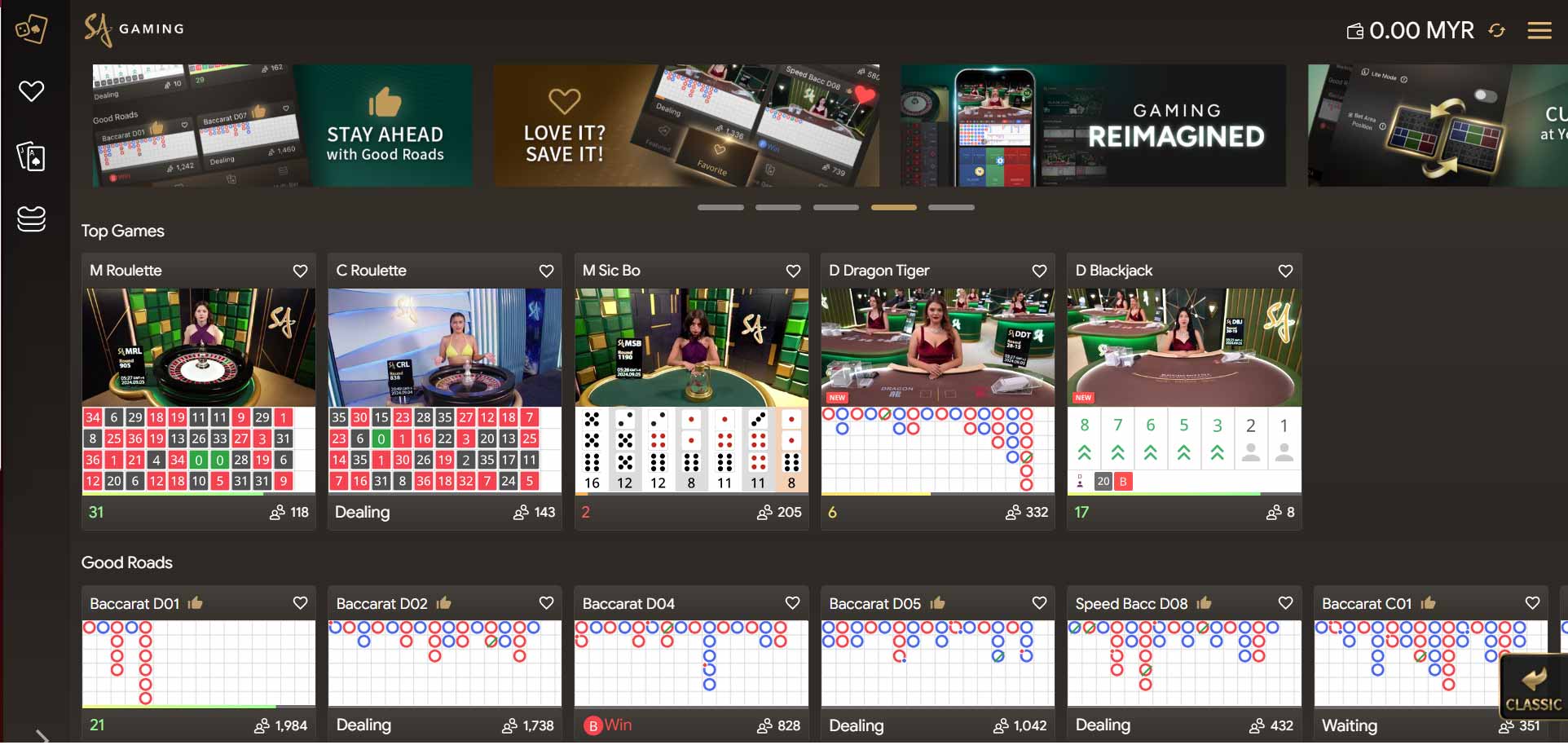Open the hamburger menu
Image resolution: width=1568 pixels, height=745 pixels.
point(1539,31)
